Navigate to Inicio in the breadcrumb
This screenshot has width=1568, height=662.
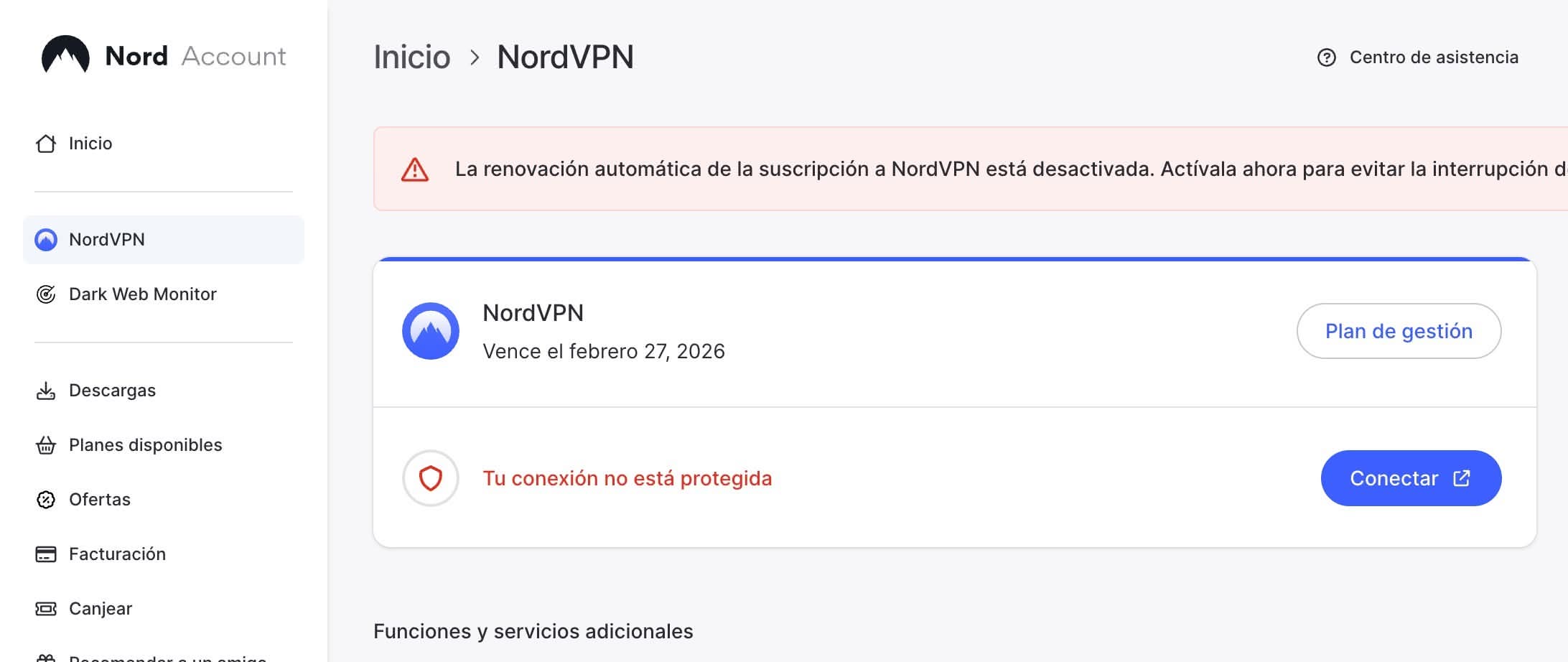(412, 57)
